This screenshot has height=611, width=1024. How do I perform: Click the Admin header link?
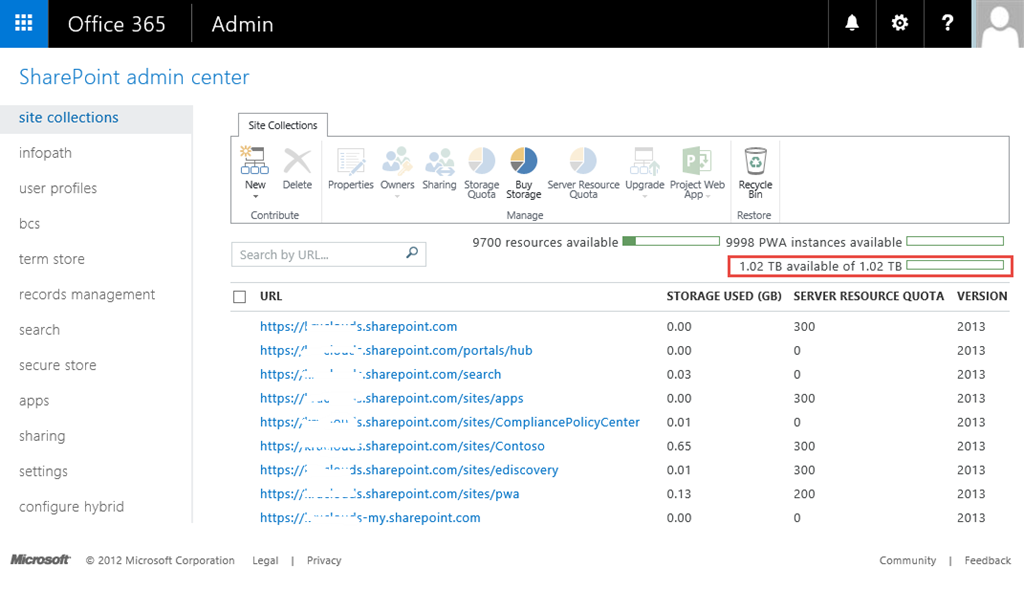[242, 24]
